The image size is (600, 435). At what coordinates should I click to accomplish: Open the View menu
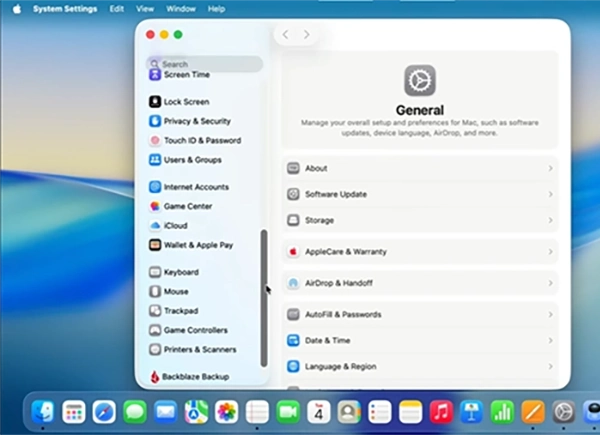coord(145,9)
